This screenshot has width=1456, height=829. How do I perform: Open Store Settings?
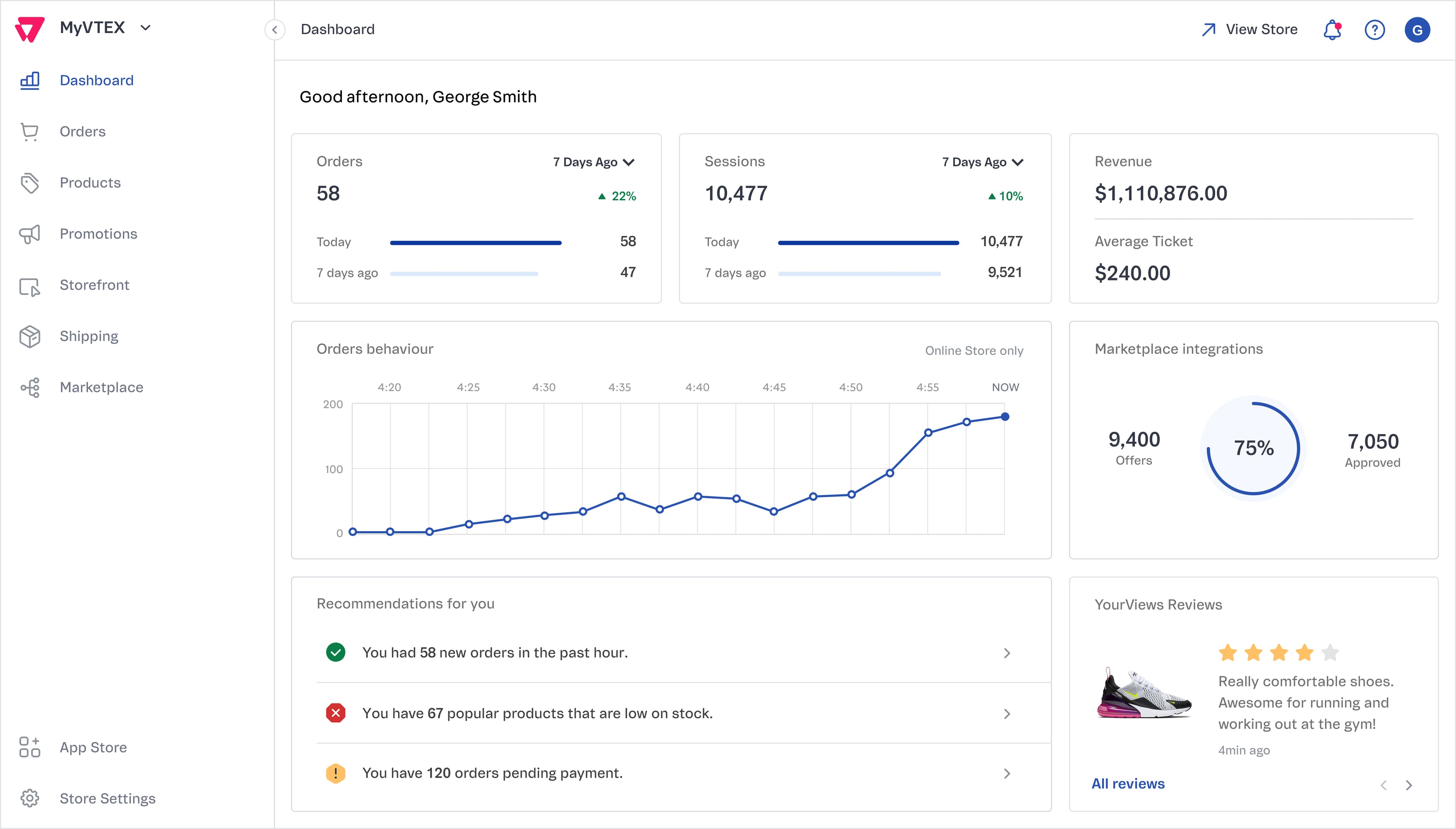(x=107, y=798)
